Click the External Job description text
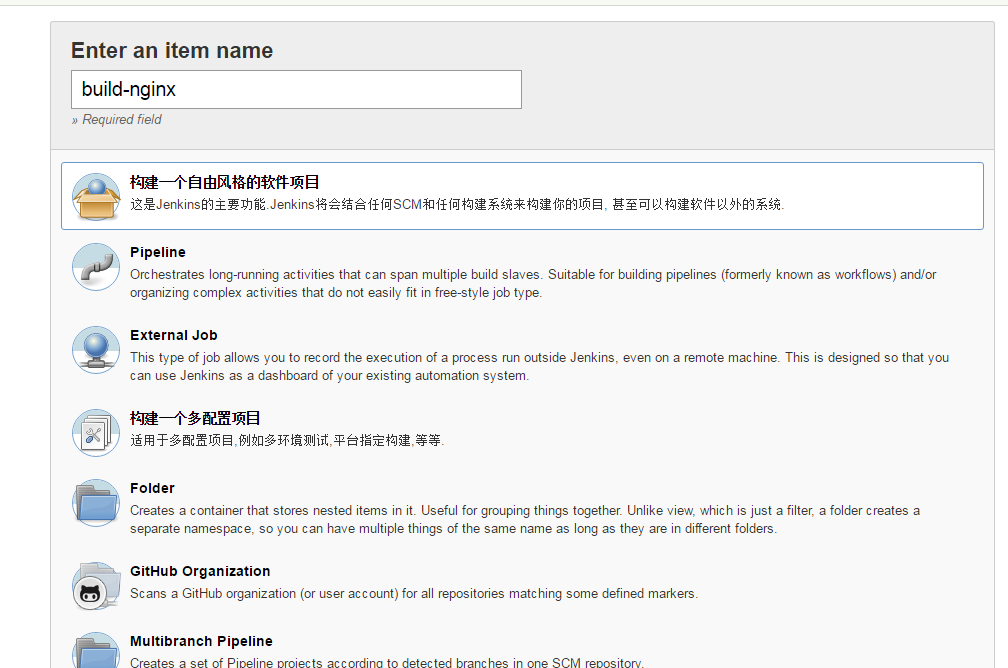The image size is (1008, 668). tap(539, 366)
